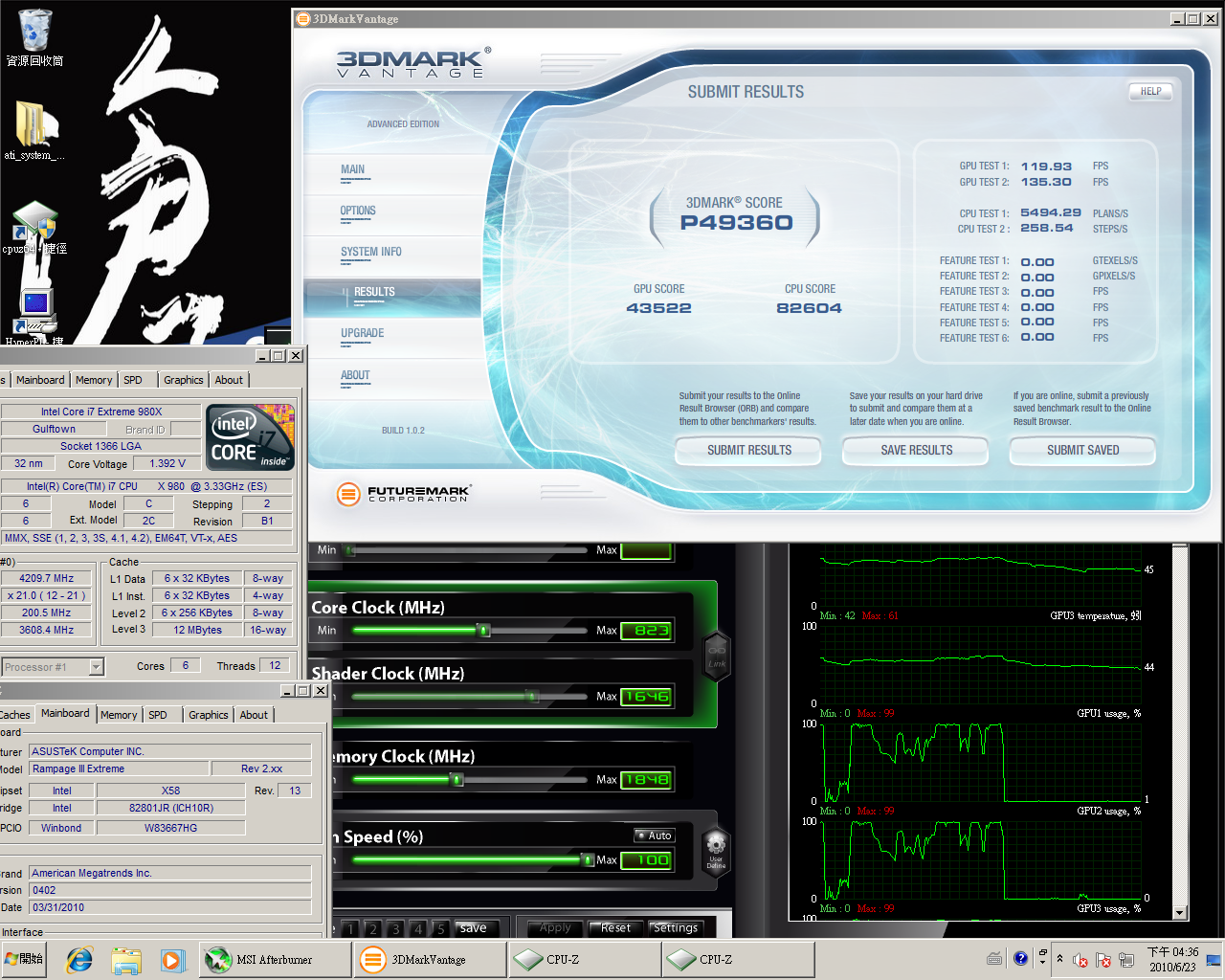The height and width of the screenshot is (980, 1225).
Task: Open the Action Center flag tray icon
Action: tap(1102, 960)
